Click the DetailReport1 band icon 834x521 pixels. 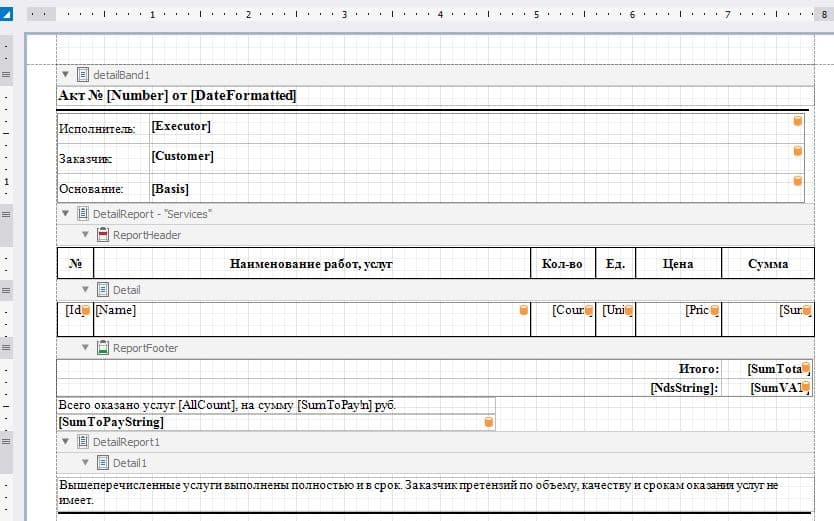coord(83,441)
